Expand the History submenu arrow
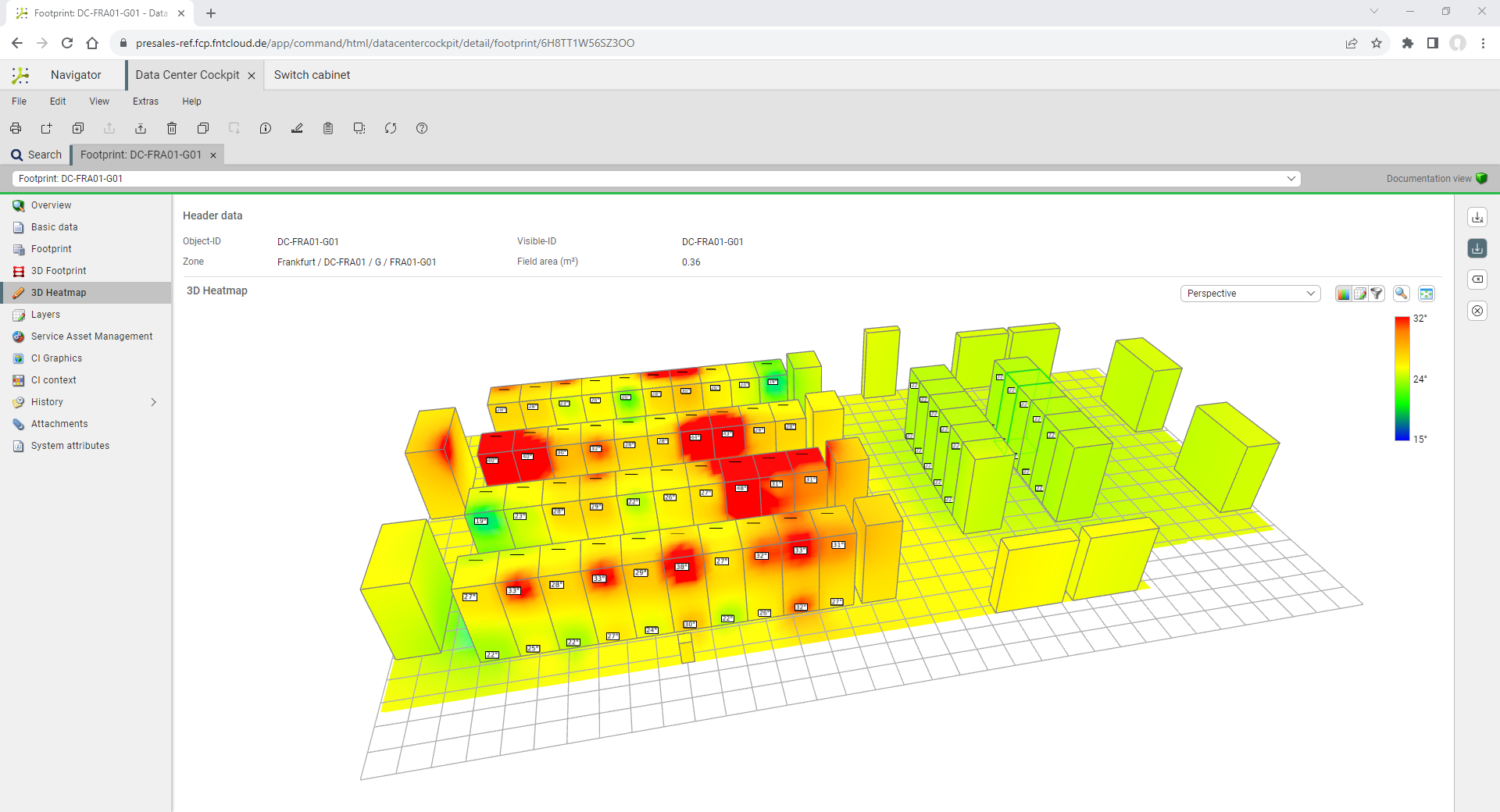 click(153, 402)
